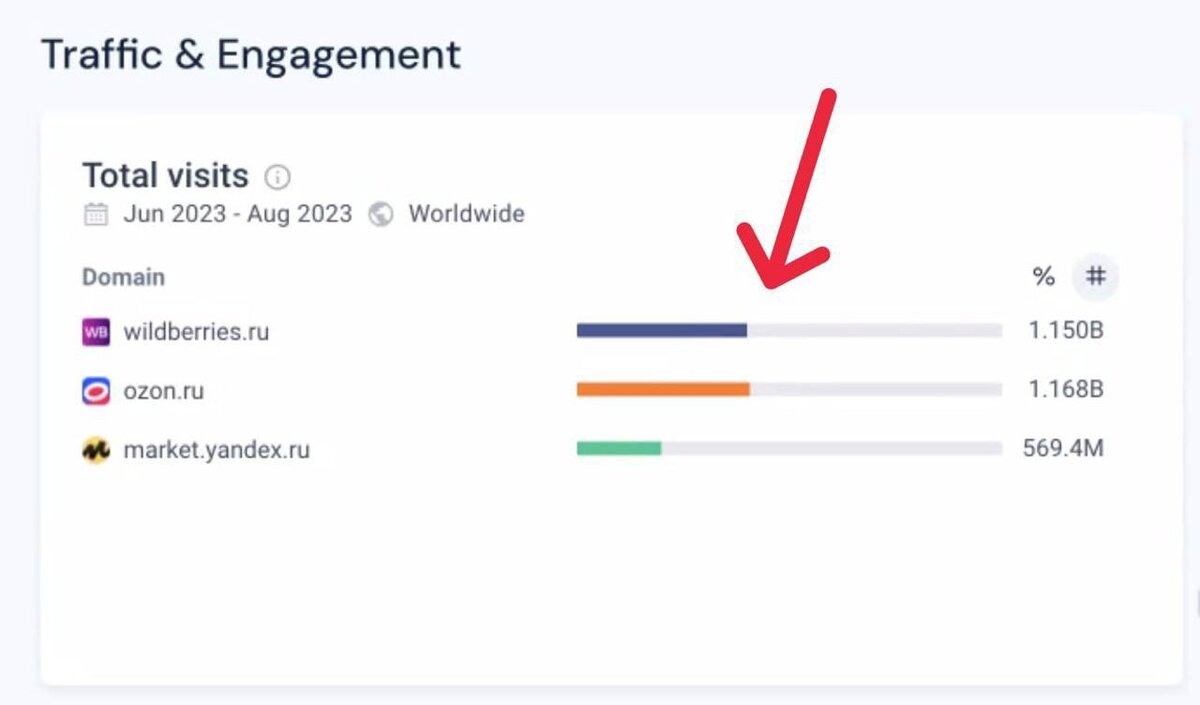Select the 1.150B visits value

pos(1066,330)
